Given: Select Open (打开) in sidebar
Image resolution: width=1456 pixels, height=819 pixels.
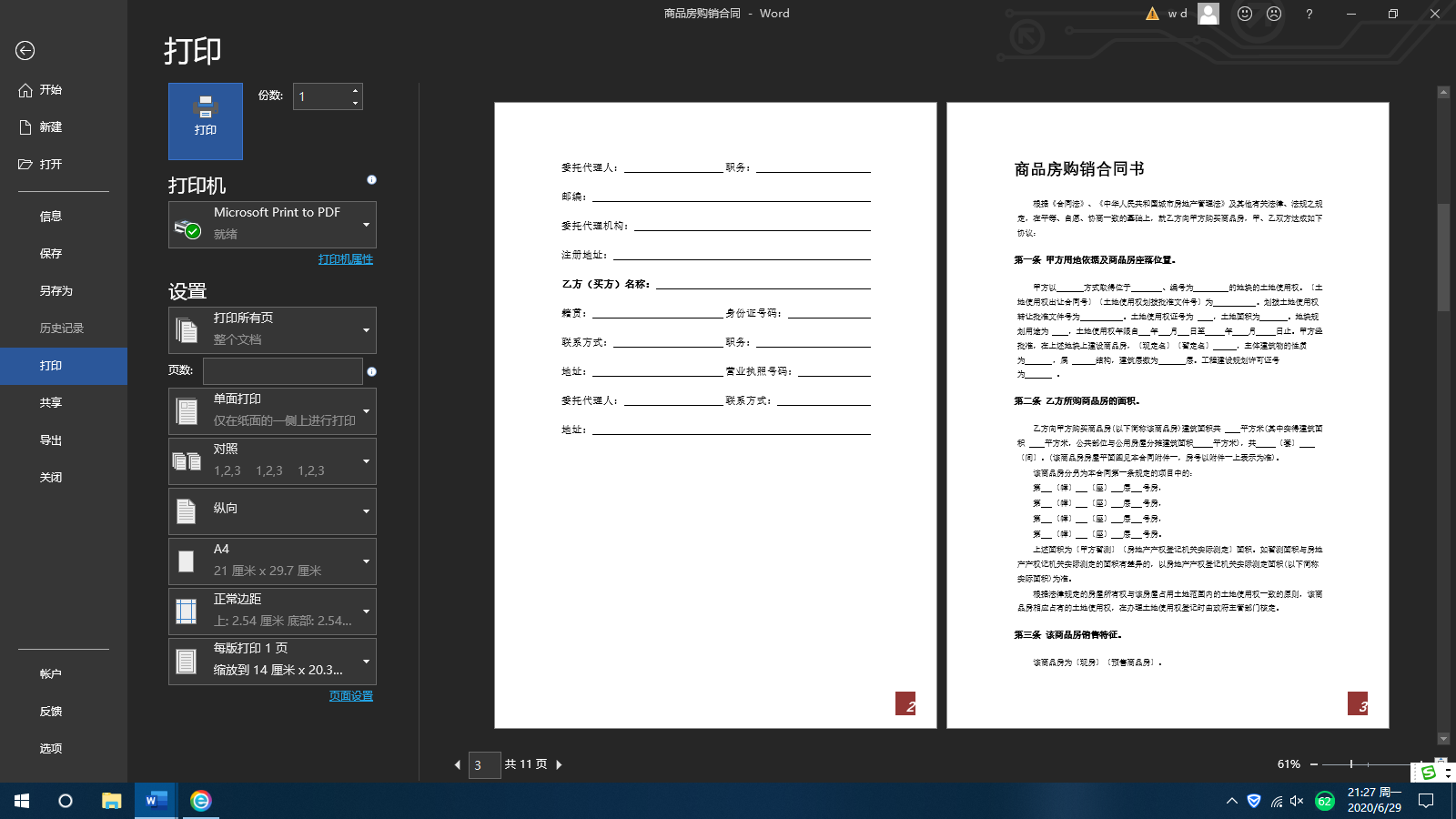Looking at the screenshot, I should (x=64, y=165).
